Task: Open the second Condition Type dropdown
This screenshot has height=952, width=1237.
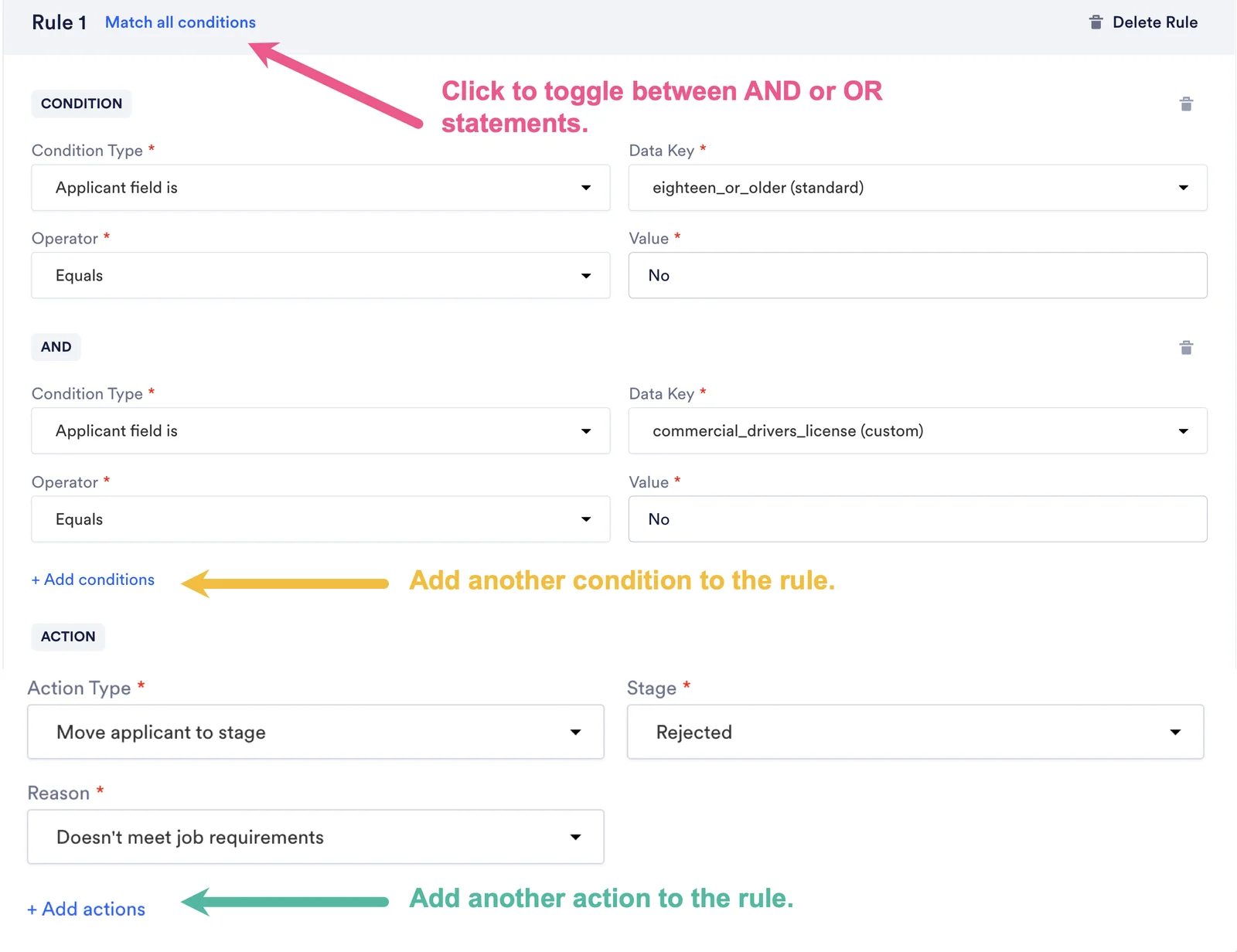Action: click(321, 431)
